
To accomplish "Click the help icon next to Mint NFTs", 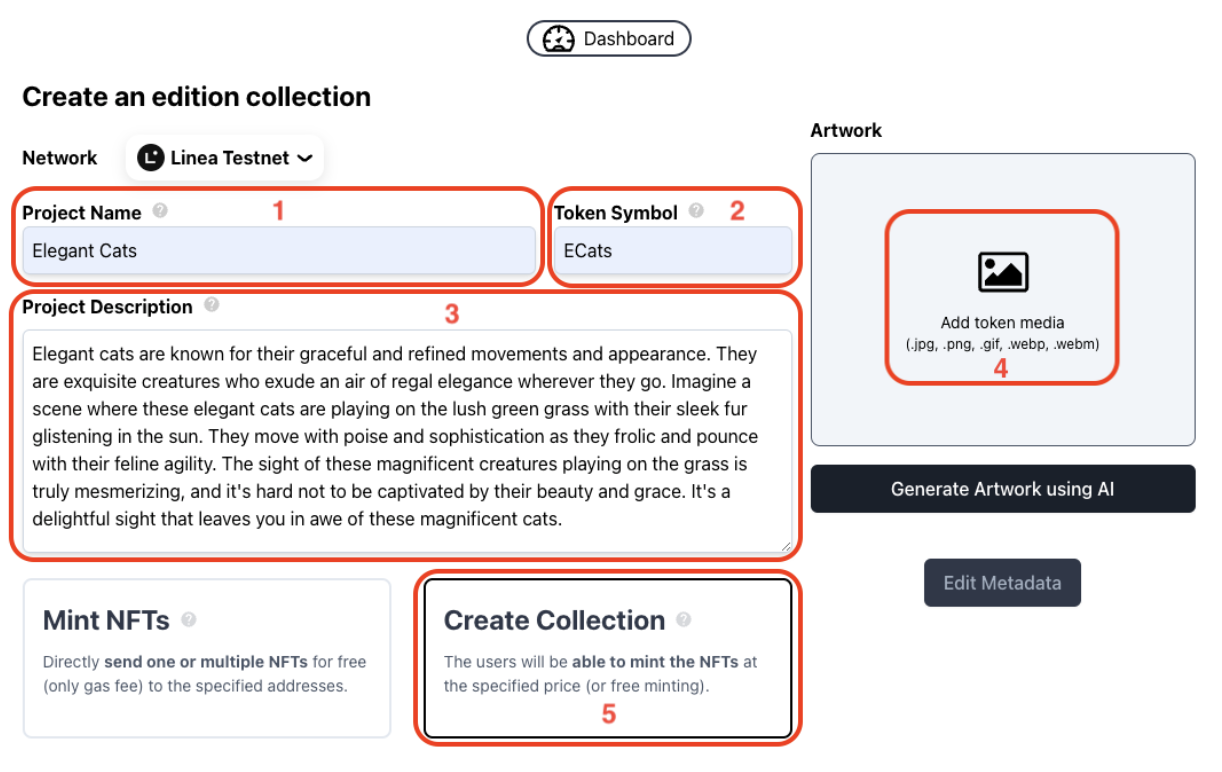I will point(189,620).
